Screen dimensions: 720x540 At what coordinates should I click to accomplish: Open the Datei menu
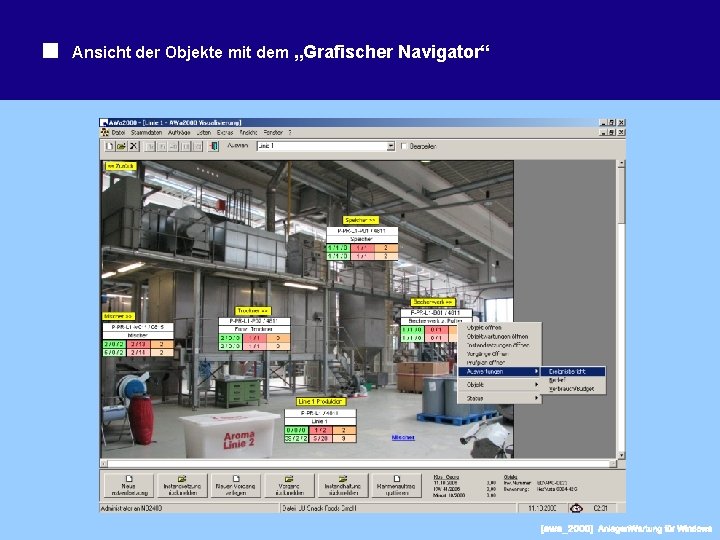[118, 132]
